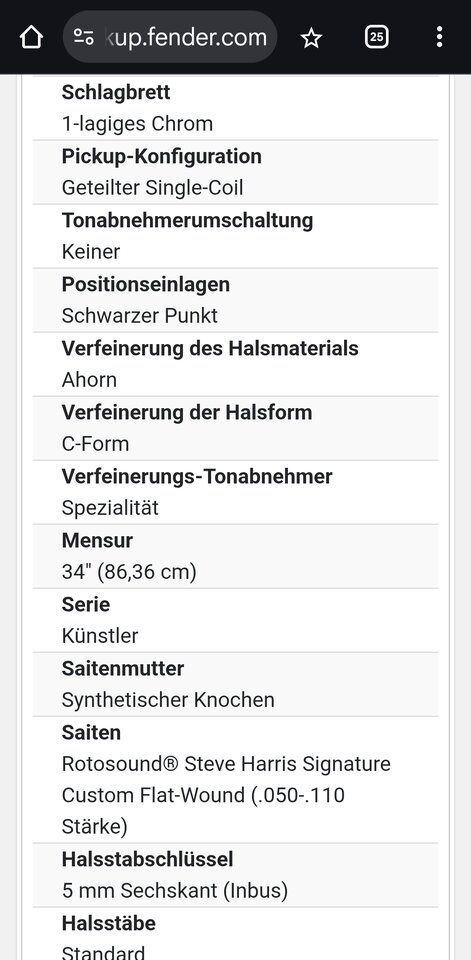This screenshot has height=960, width=471.
Task: Tap the C-Form neck shape value
Action: click(96, 443)
